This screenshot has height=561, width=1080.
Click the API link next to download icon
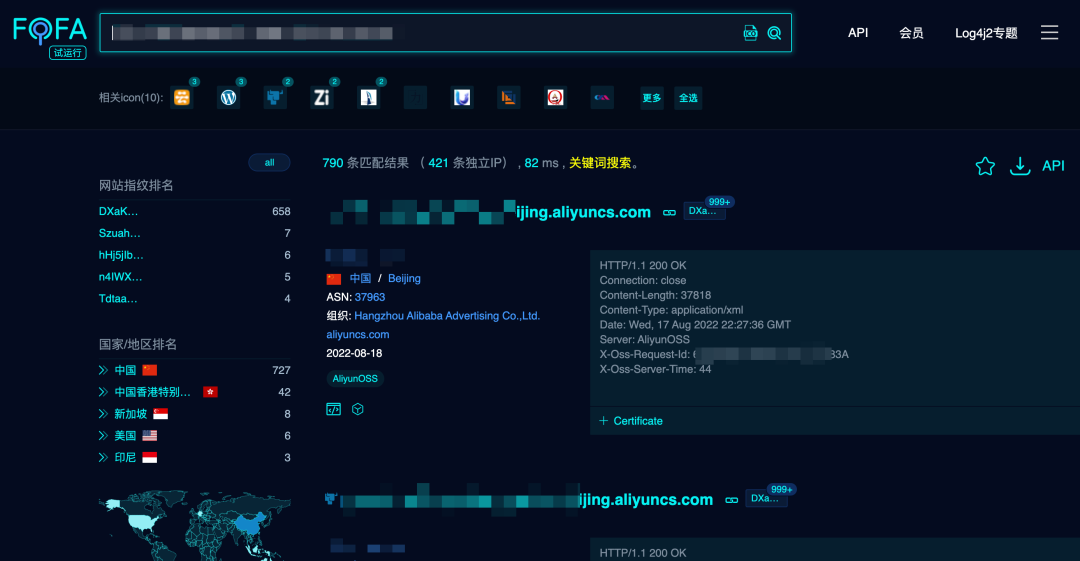[x=1053, y=166]
